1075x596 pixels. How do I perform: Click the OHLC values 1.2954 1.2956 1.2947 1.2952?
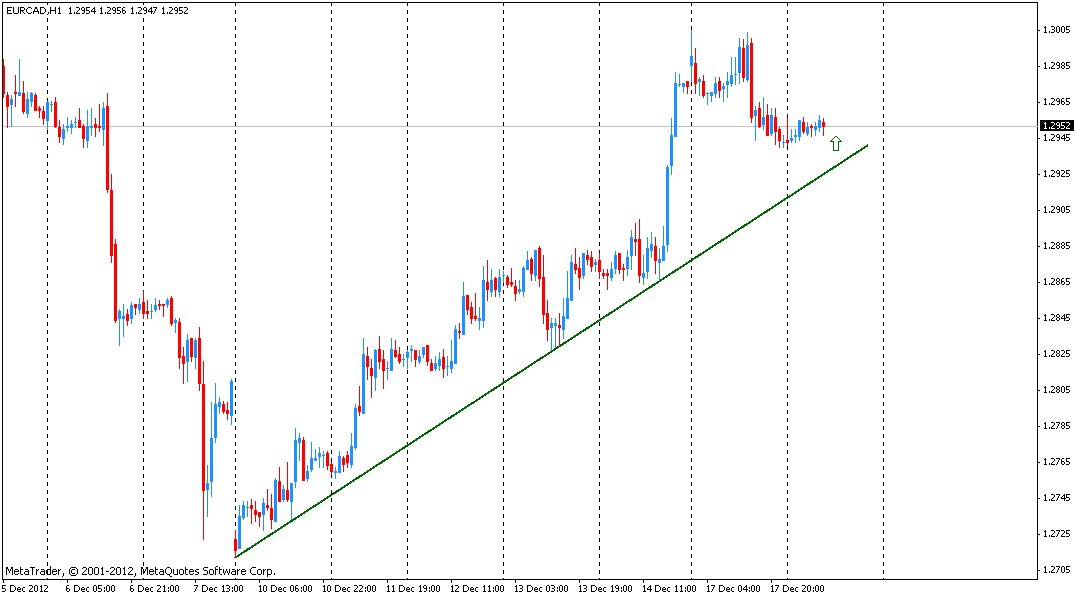[128, 10]
